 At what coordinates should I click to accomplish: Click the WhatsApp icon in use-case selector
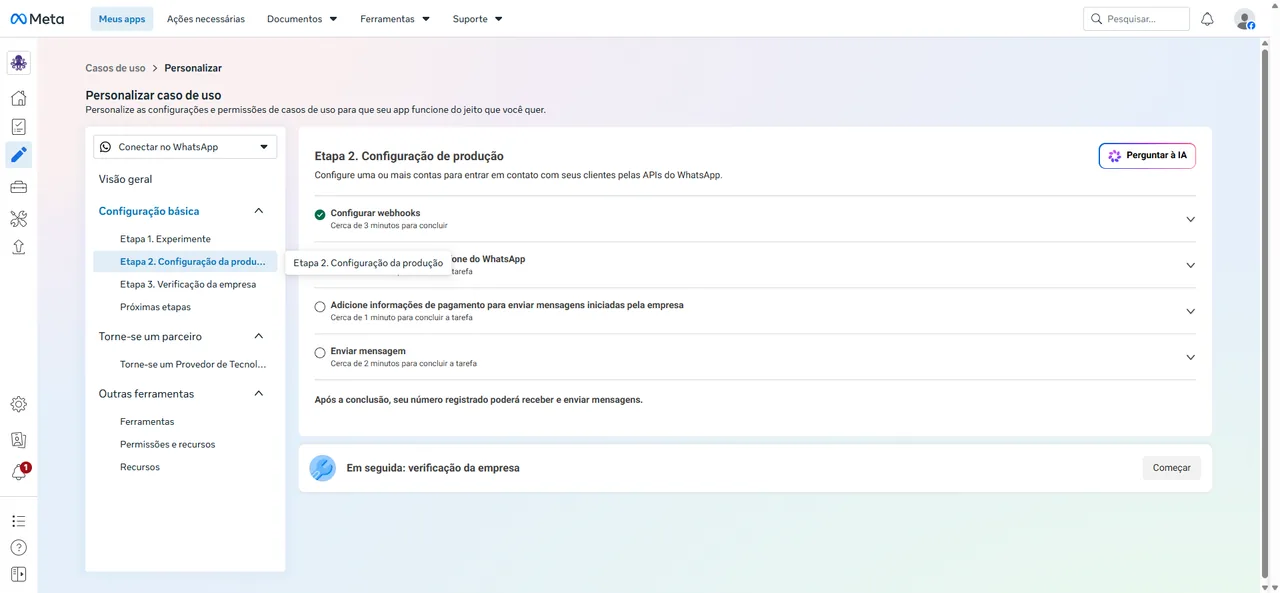click(106, 147)
